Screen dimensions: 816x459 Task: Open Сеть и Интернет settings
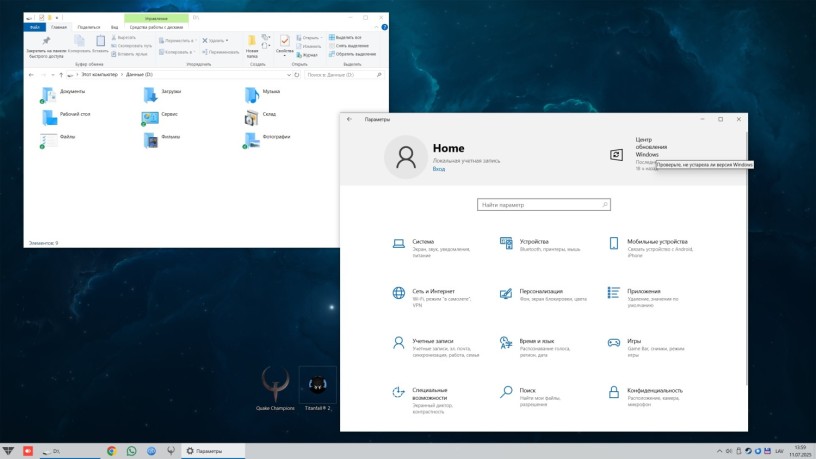pos(434,291)
